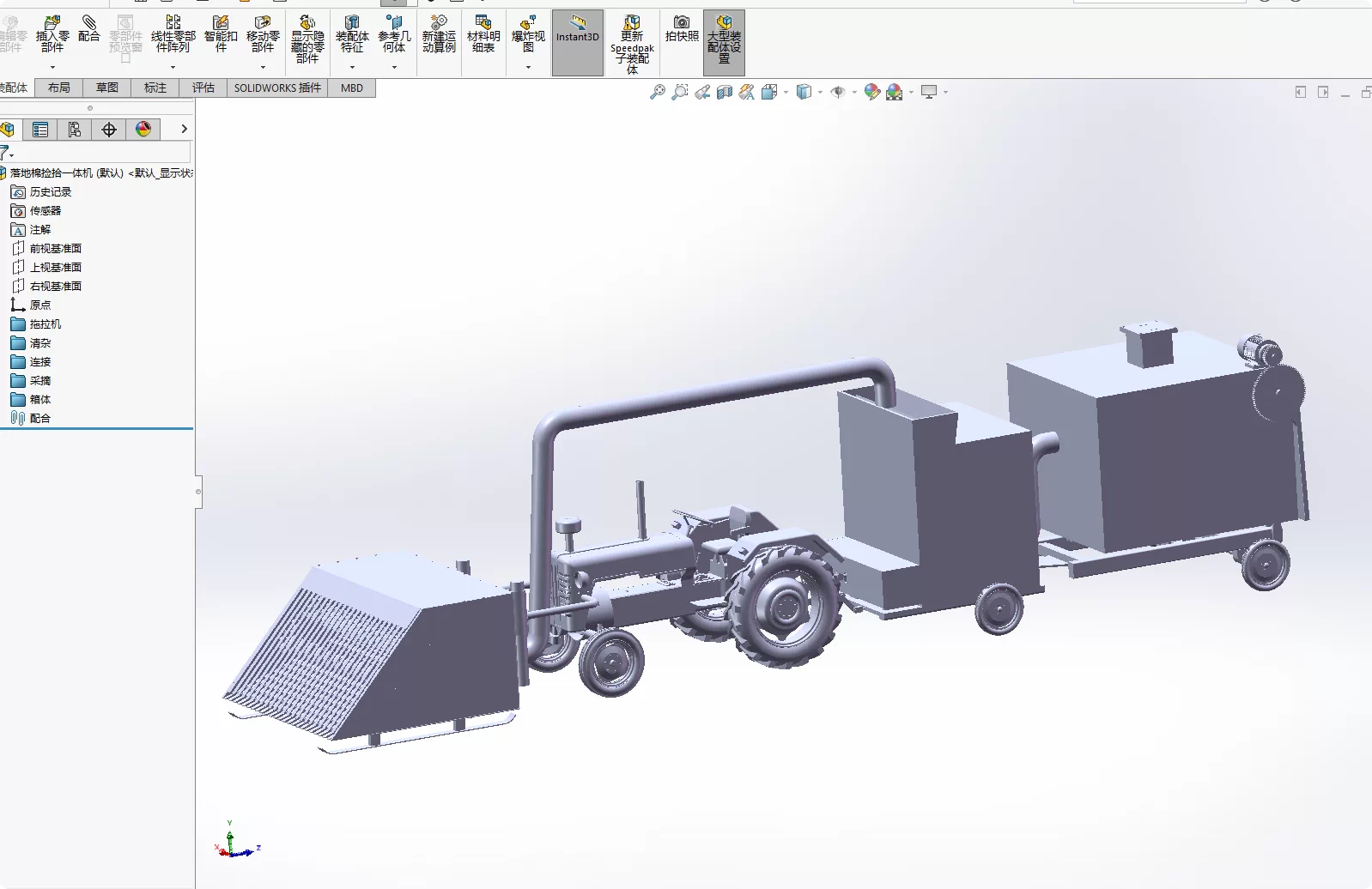
Task: Expand feature manager tabs chevron arrow
Action: tap(184, 129)
